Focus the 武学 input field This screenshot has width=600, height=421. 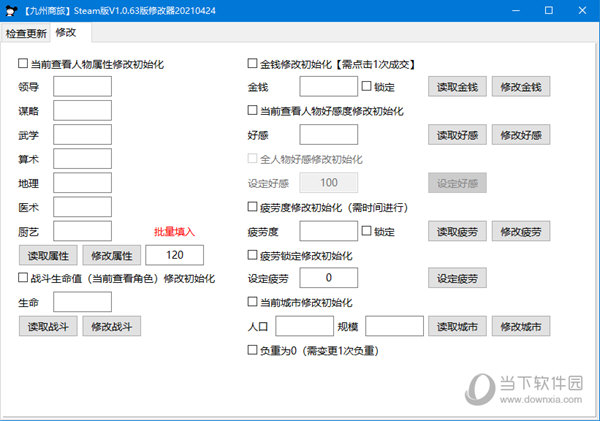click(x=82, y=135)
